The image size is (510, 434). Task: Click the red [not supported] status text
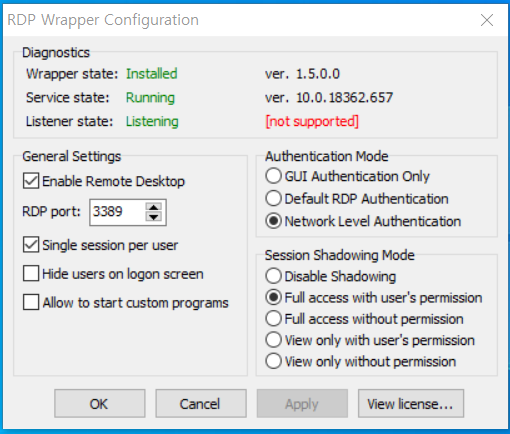(312, 121)
